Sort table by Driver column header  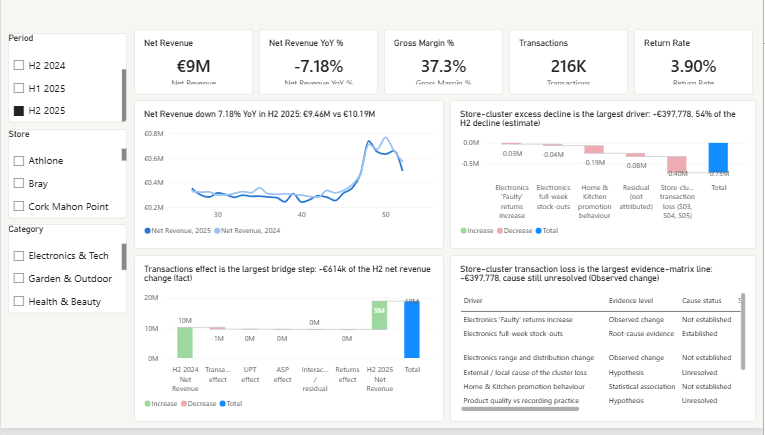[x=473, y=300]
